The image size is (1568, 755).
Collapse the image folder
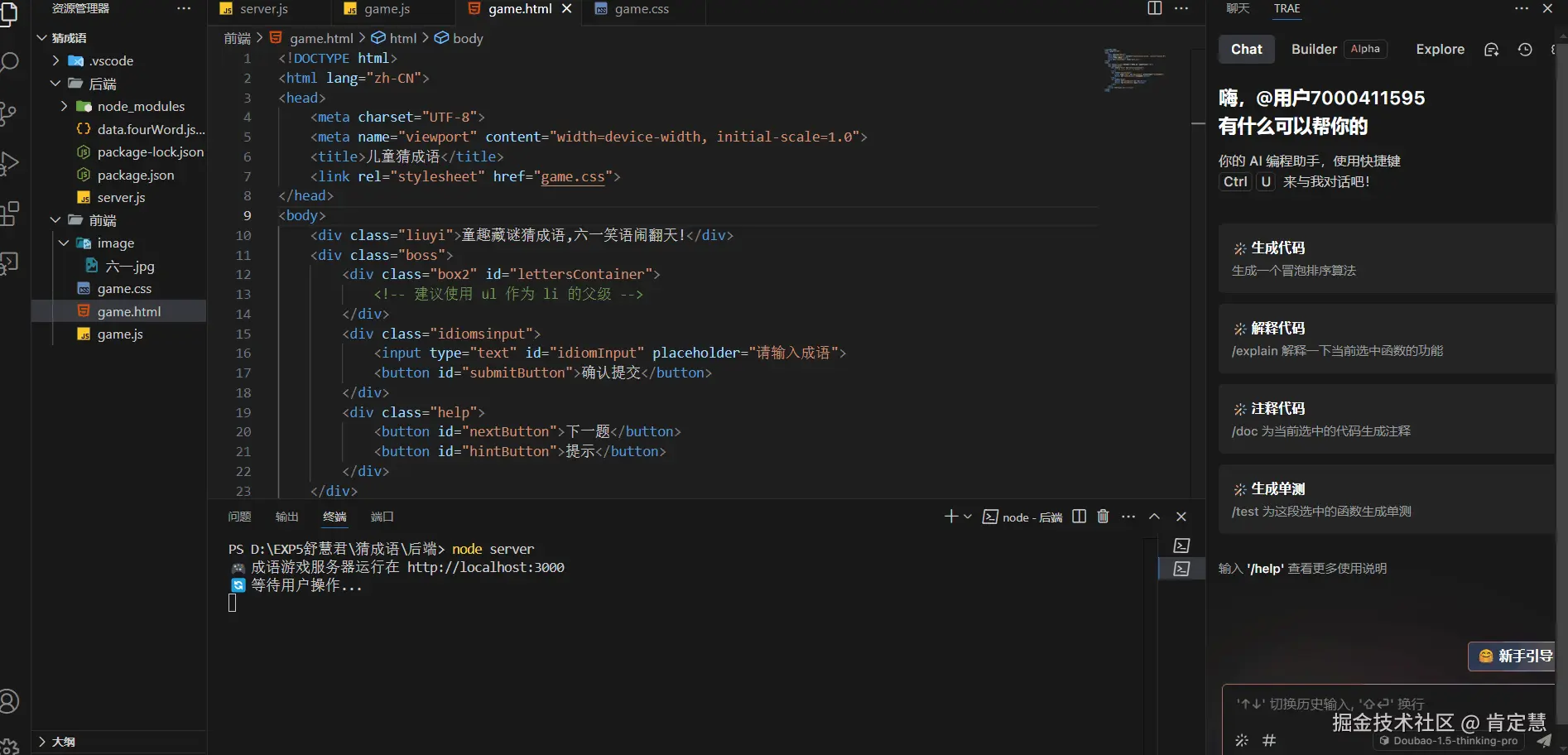pos(65,243)
